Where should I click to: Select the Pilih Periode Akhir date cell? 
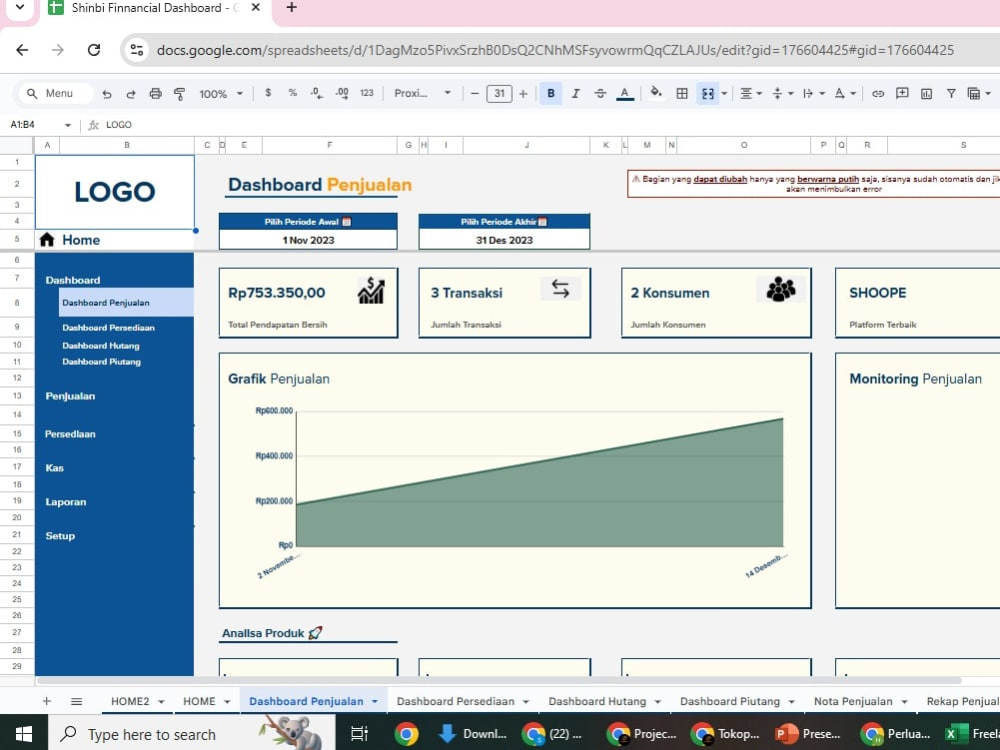pos(504,240)
